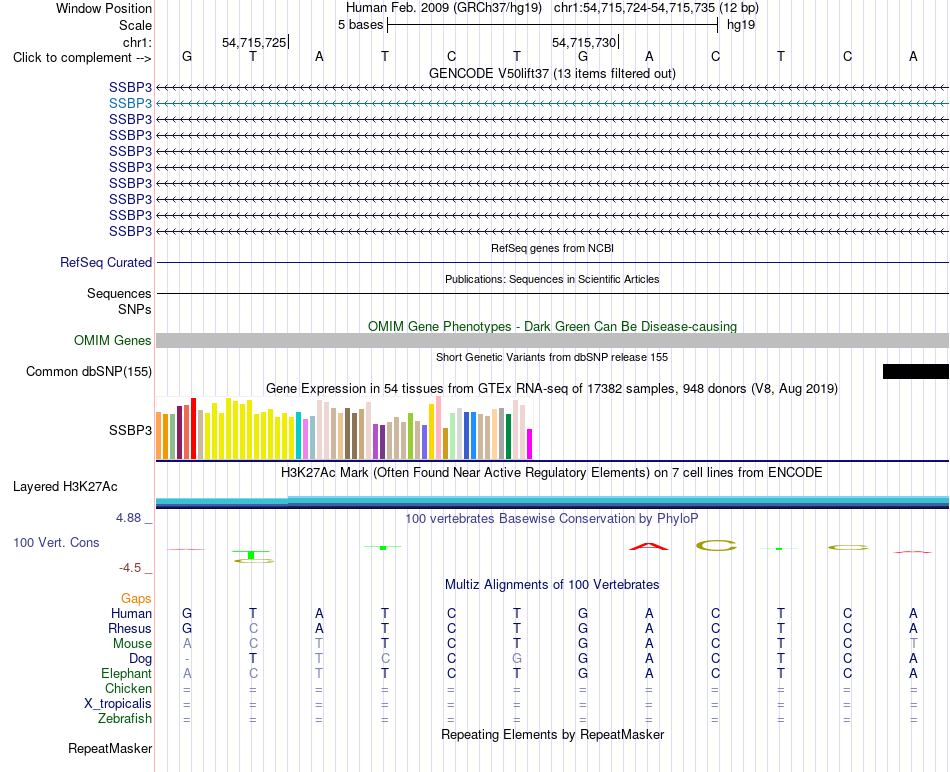Click the '5 bases' scale text

(x=360, y=25)
